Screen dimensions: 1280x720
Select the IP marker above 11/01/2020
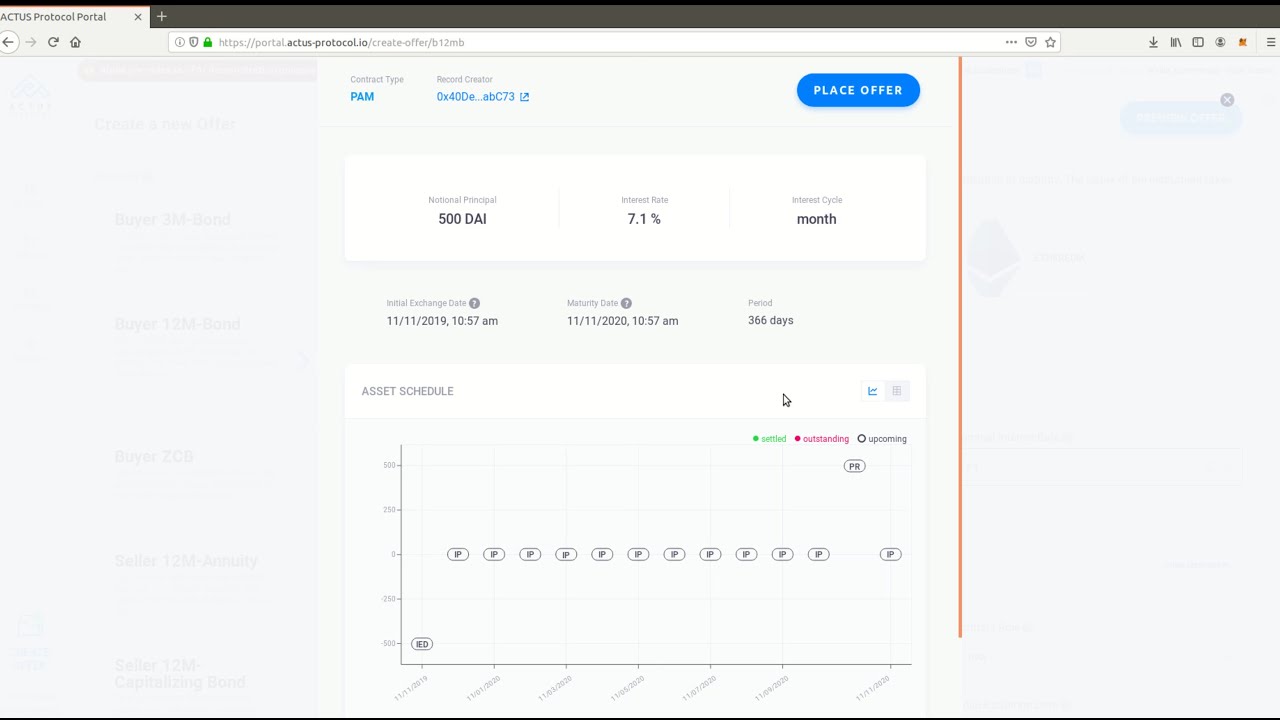(494, 554)
